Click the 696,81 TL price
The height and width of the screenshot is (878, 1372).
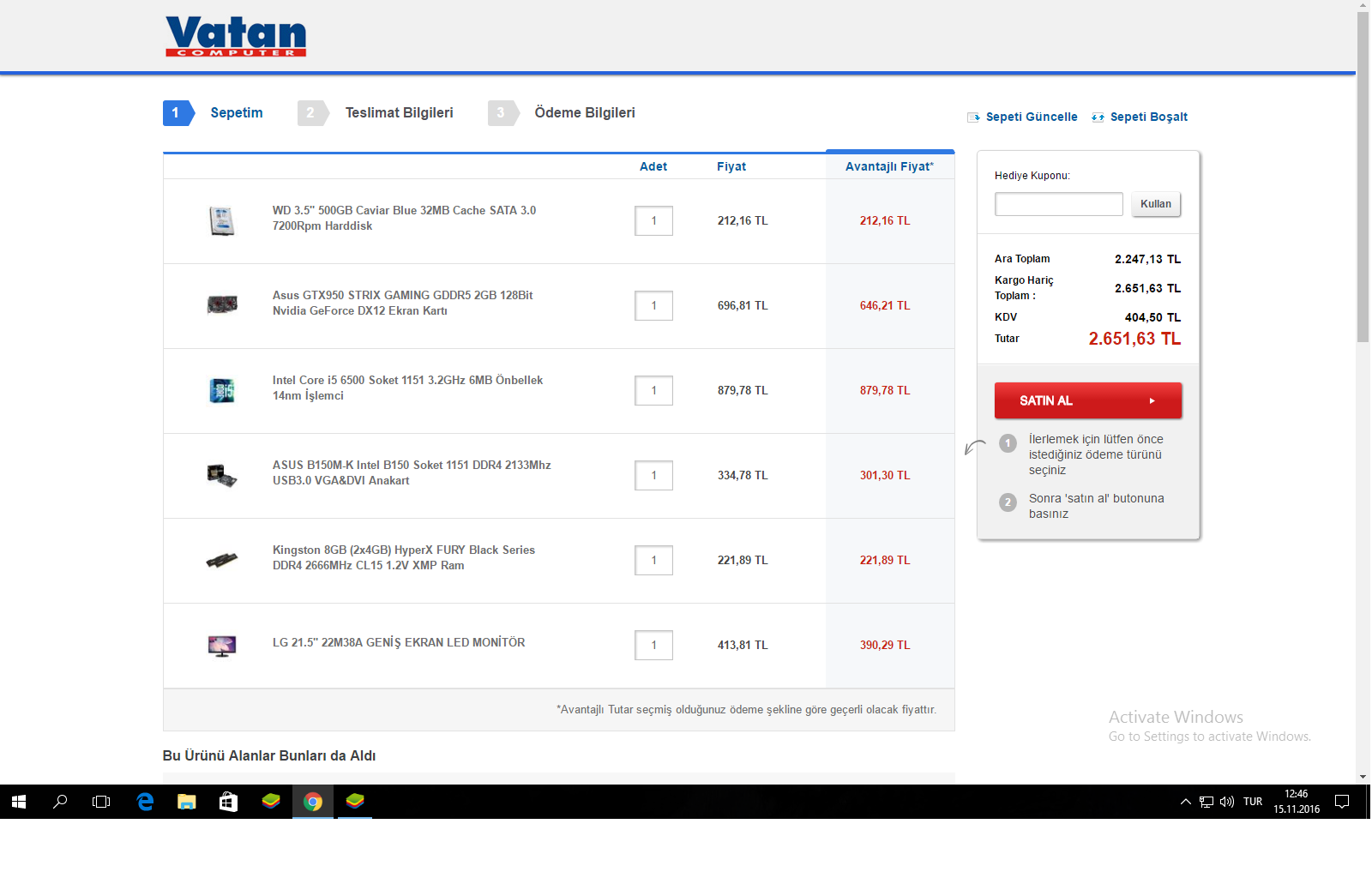[743, 306]
